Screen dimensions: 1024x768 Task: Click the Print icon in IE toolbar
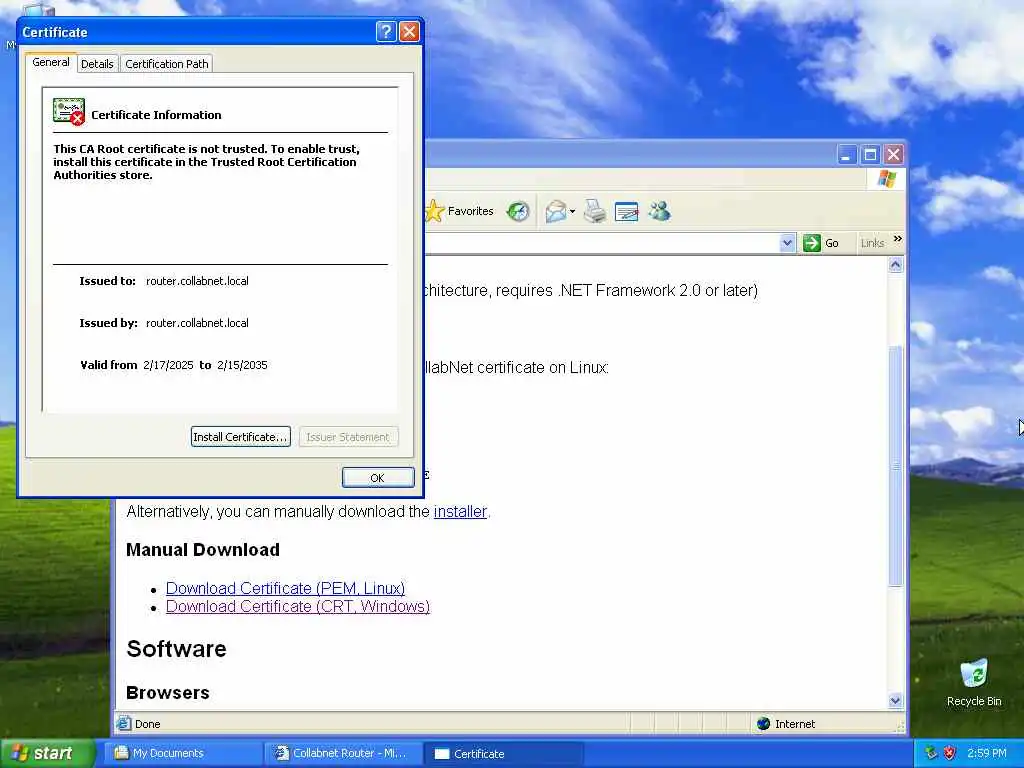(595, 211)
